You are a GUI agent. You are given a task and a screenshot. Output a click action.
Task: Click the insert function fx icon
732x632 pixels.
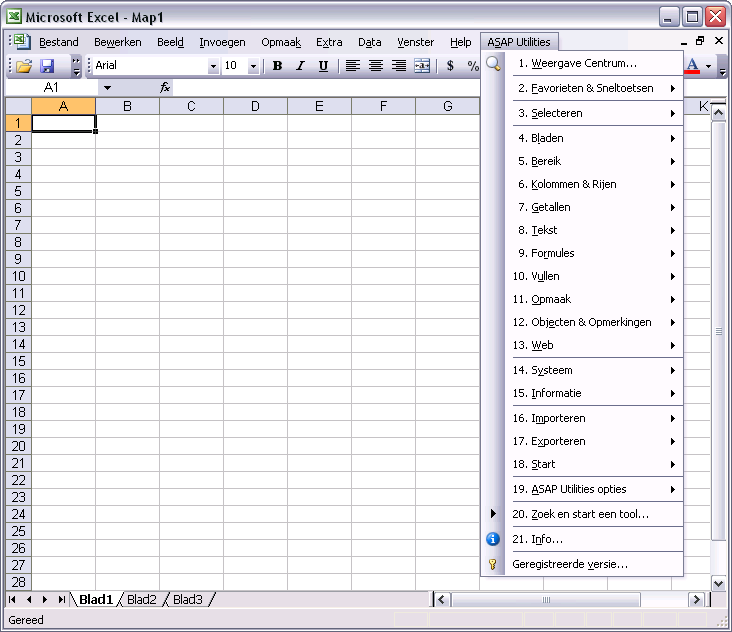165,87
